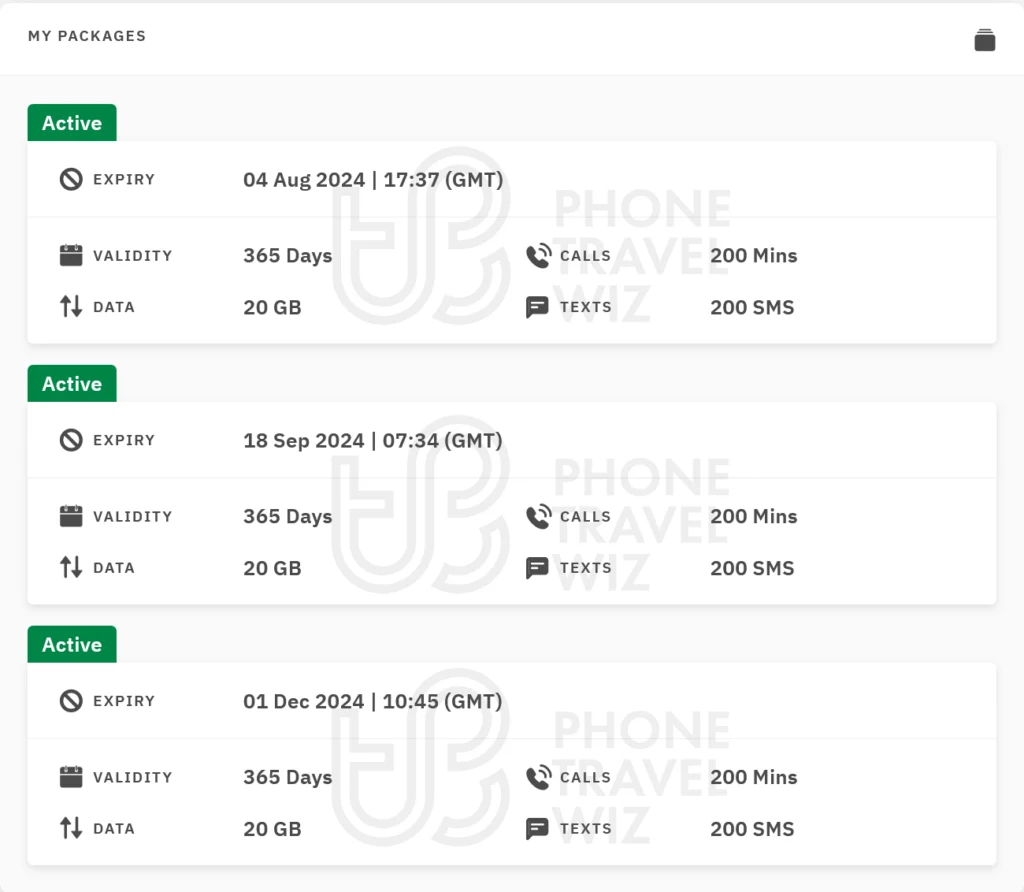Click the texts message icon in first package

pyautogui.click(x=538, y=307)
